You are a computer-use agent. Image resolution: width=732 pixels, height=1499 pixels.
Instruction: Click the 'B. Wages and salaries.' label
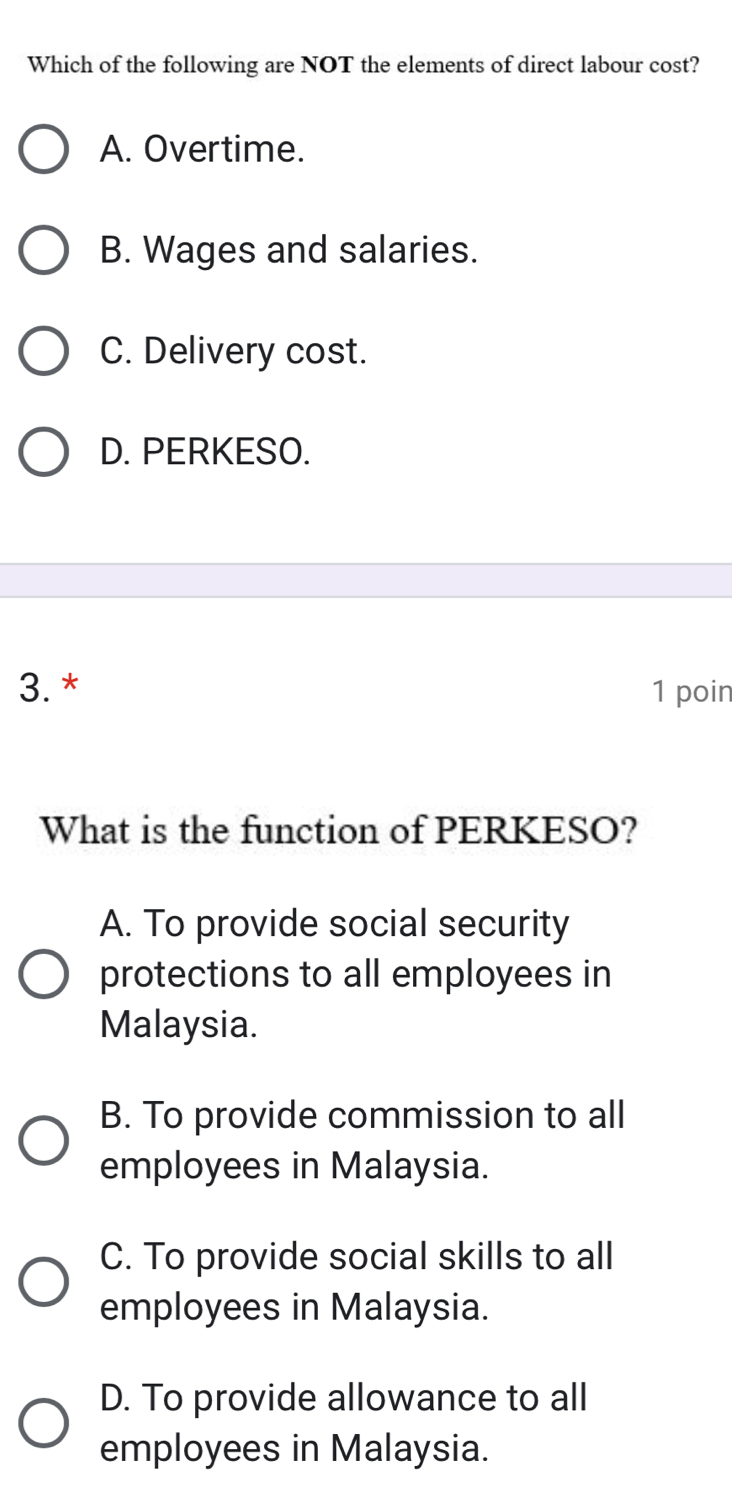(x=289, y=251)
